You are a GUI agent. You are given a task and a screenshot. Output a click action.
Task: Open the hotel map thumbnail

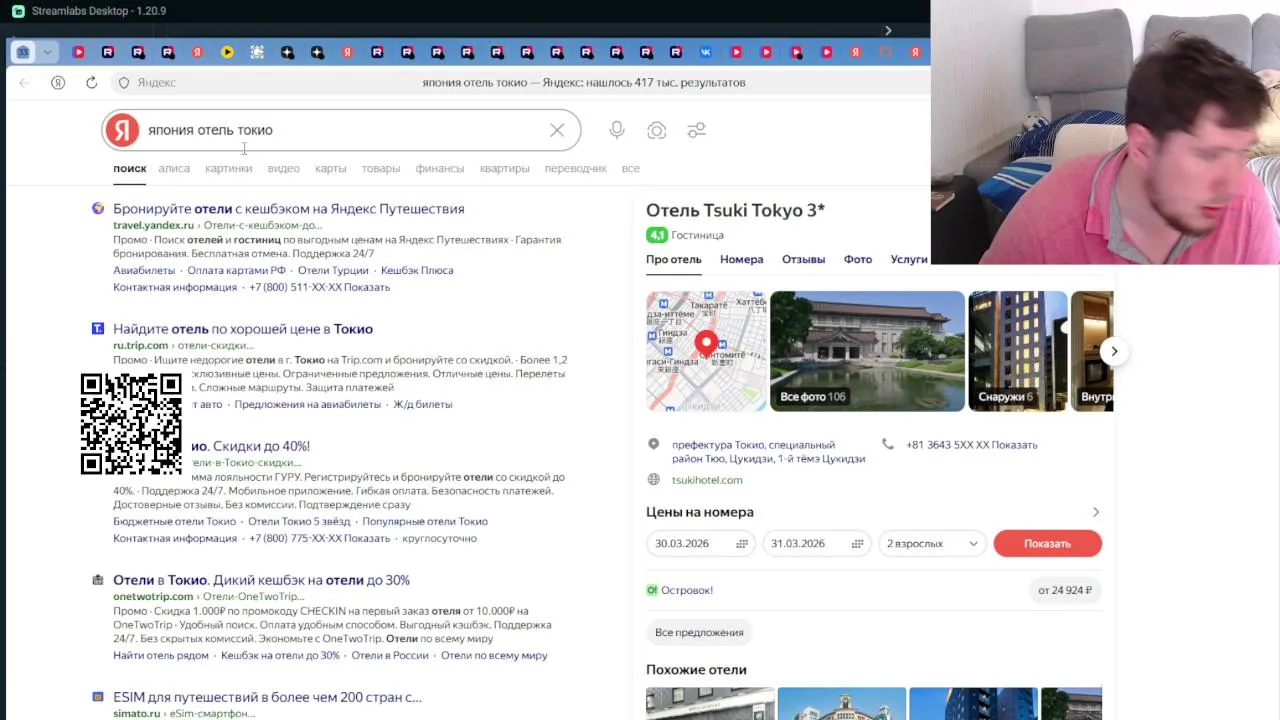coord(706,351)
